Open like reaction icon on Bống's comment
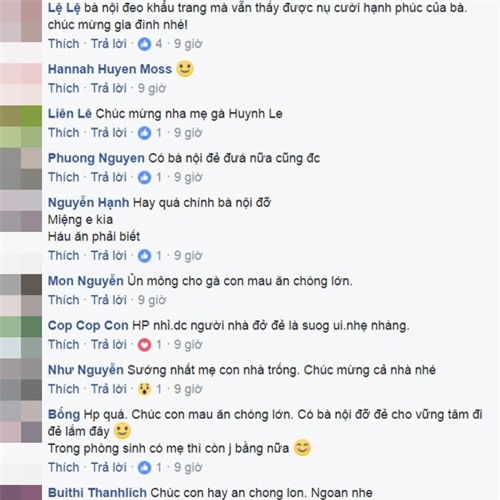This screenshot has width=500, height=500. coord(144,468)
